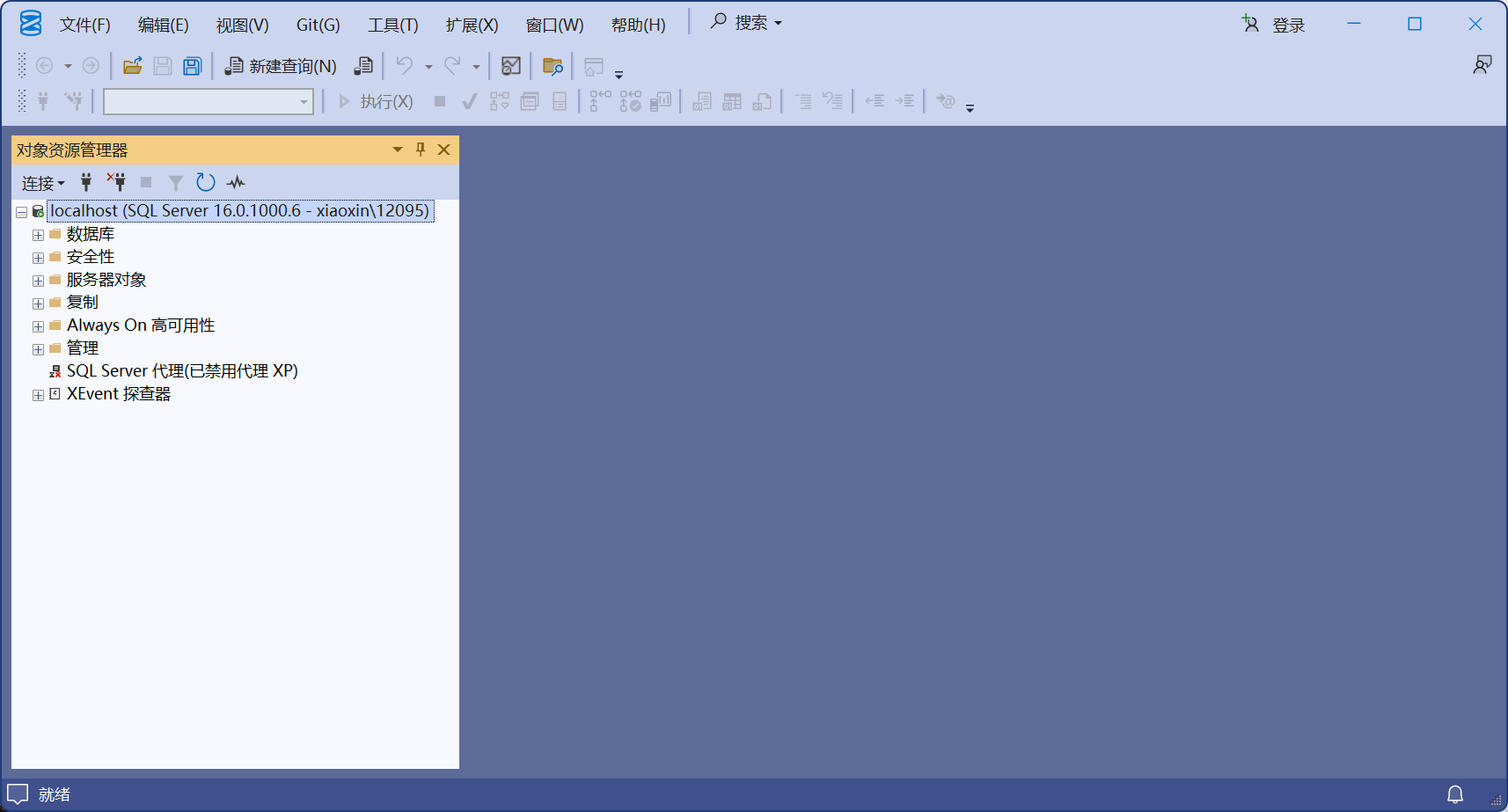Image resolution: width=1508 pixels, height=812 pixels.
Task: Open 对象资源管理器 window position dropdown
Action: click(x=398, y=150)
